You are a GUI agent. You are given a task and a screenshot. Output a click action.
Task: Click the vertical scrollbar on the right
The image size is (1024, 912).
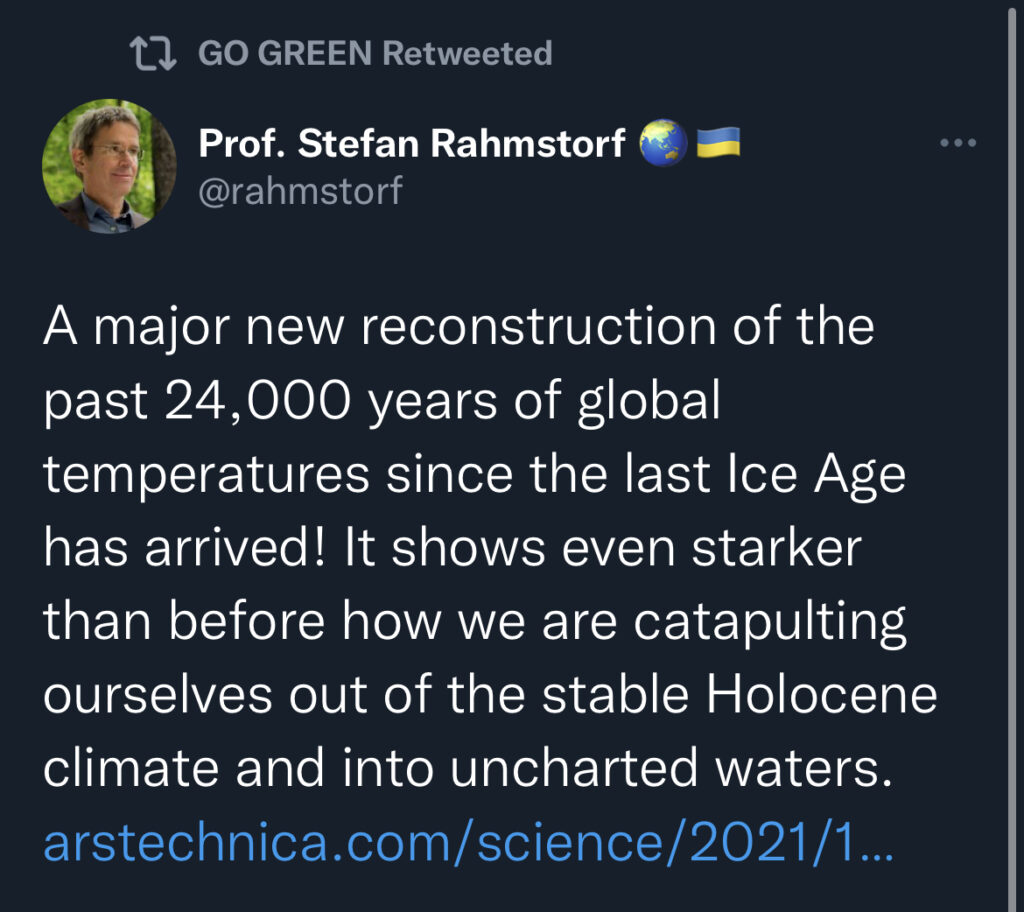pos(1013,456)
